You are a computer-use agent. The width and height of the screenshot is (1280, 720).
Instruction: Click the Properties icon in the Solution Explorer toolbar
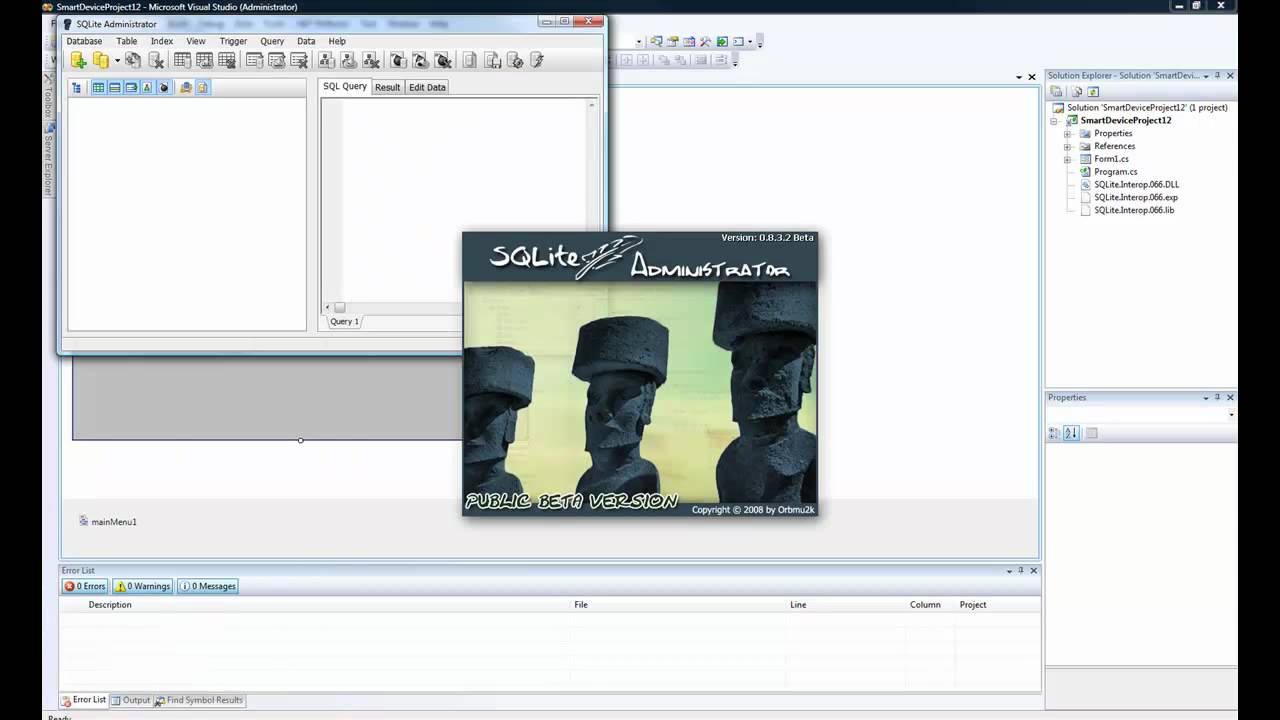click(x=1056, y=92)
